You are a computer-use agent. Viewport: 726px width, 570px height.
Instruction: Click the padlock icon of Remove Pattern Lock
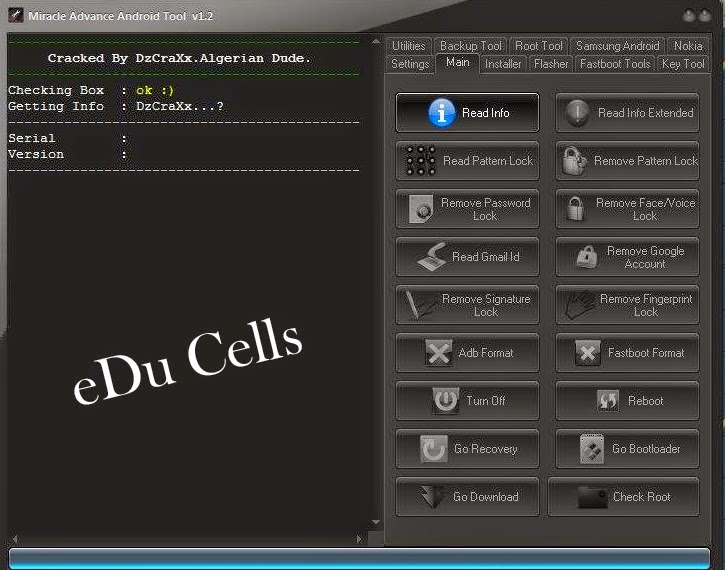(574, 161)
